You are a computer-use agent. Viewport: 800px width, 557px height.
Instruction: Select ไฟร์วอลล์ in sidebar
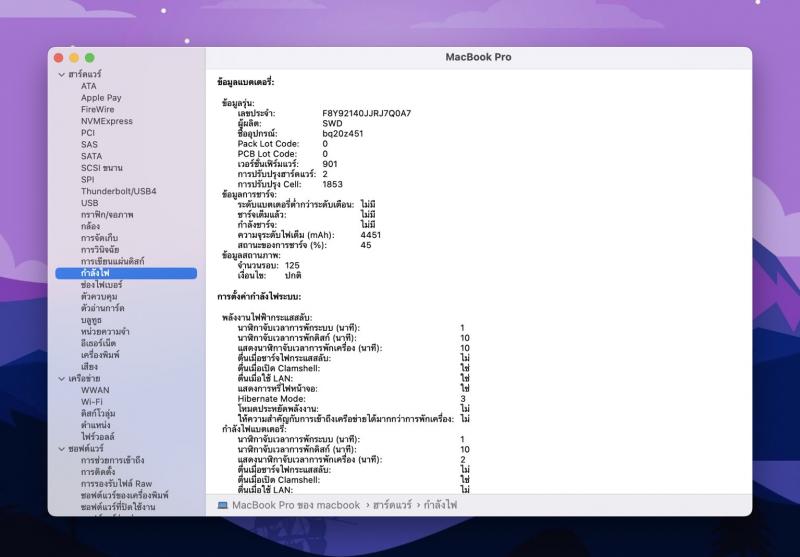[x=97, y=437]
